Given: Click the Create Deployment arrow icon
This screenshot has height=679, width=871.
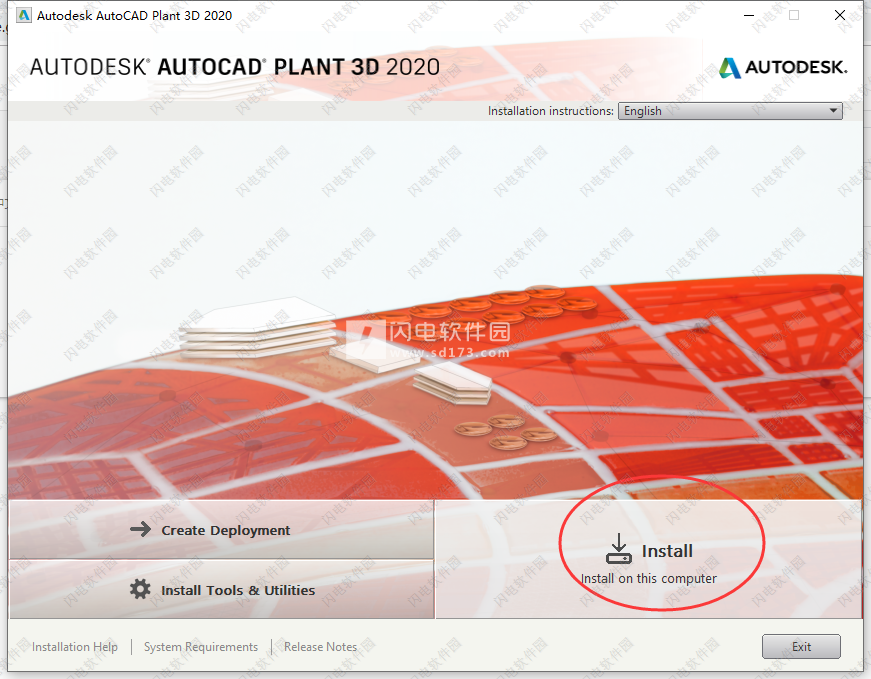Looking at the screenshot, I should [141, 529].
